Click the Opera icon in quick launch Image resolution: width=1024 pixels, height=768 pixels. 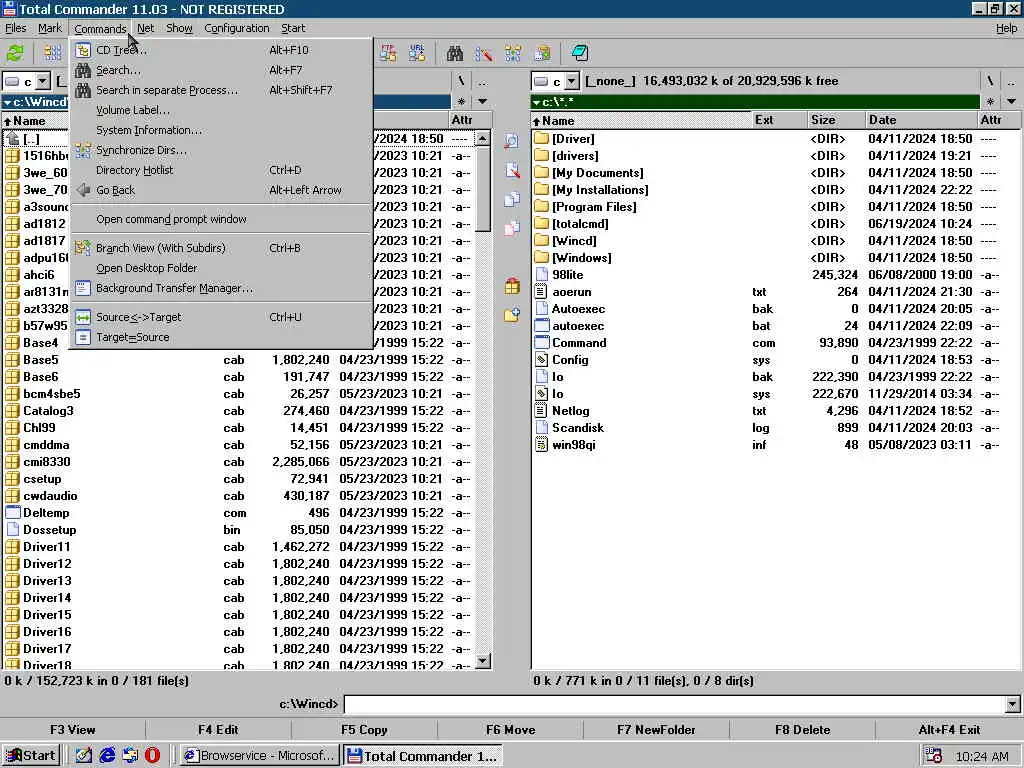tap(152, 756)
